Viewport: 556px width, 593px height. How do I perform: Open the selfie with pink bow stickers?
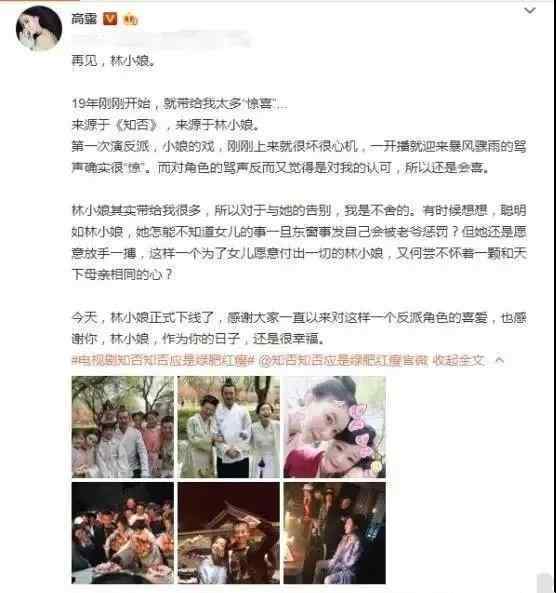coord(335,427)
